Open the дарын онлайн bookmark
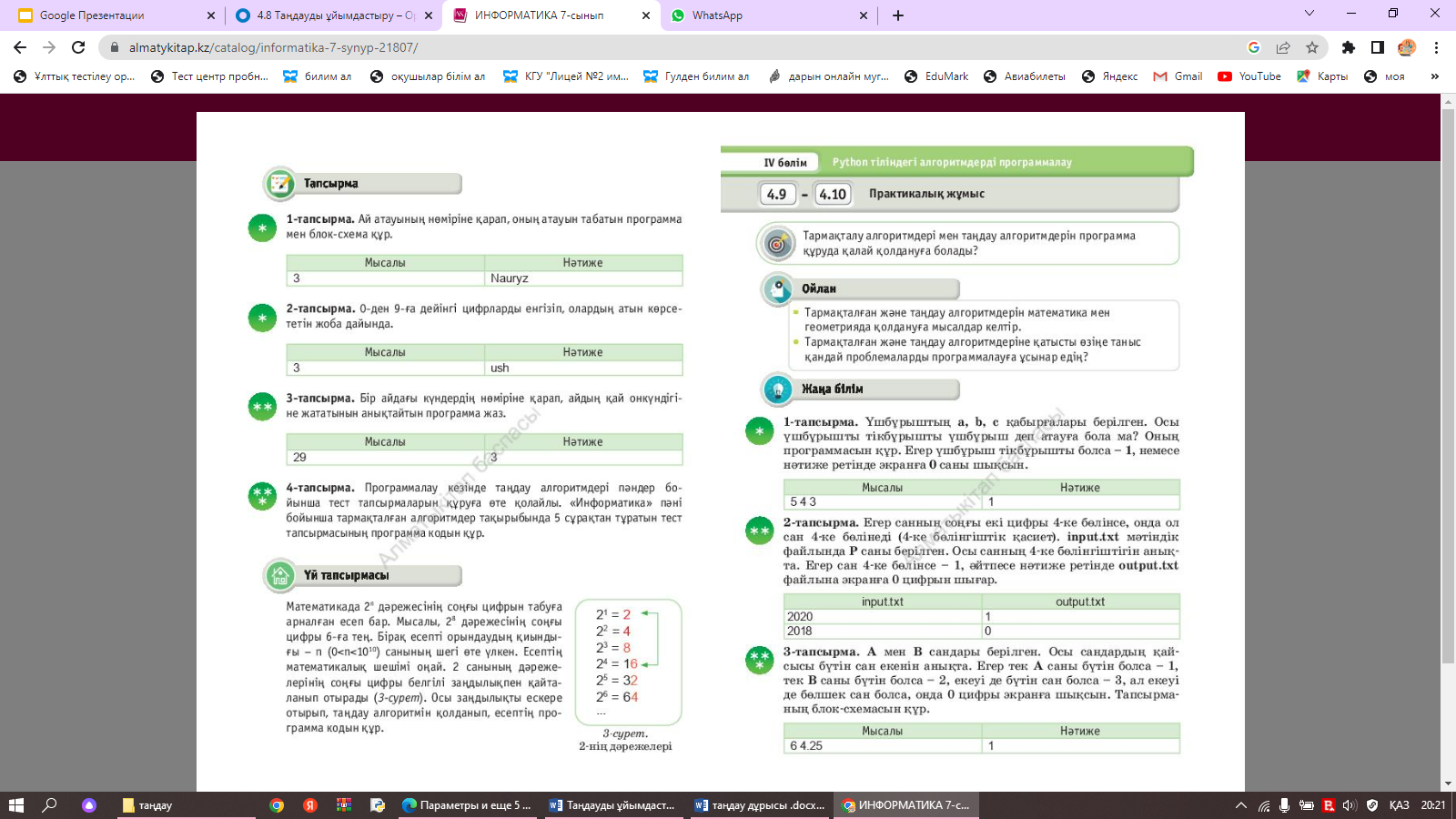 [828, 76]
